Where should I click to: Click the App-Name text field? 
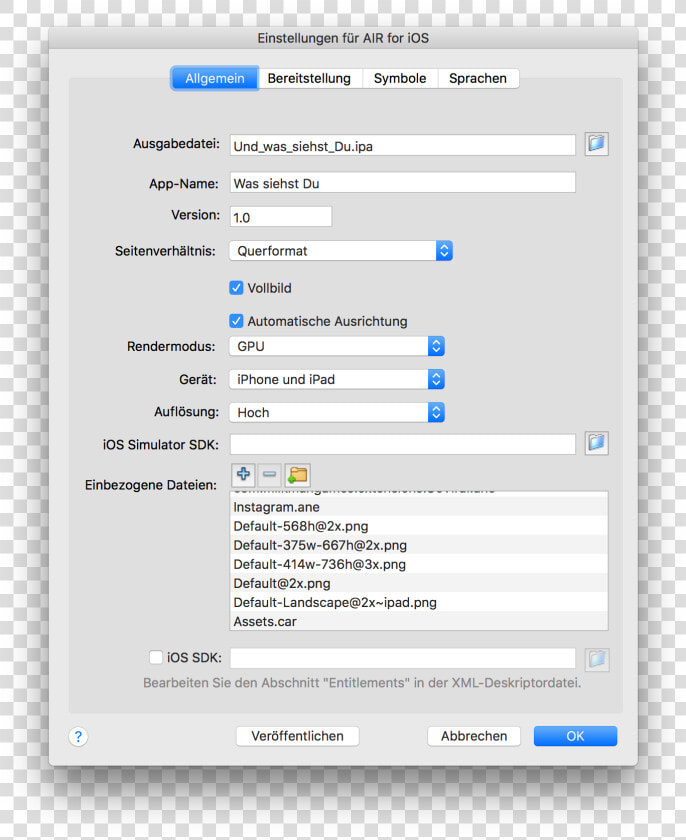(403, 183)
